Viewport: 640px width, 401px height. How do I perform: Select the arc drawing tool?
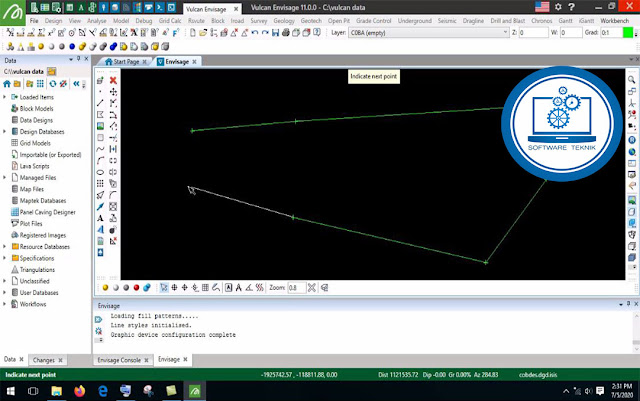pyautogui.click(x=100, y=160)
